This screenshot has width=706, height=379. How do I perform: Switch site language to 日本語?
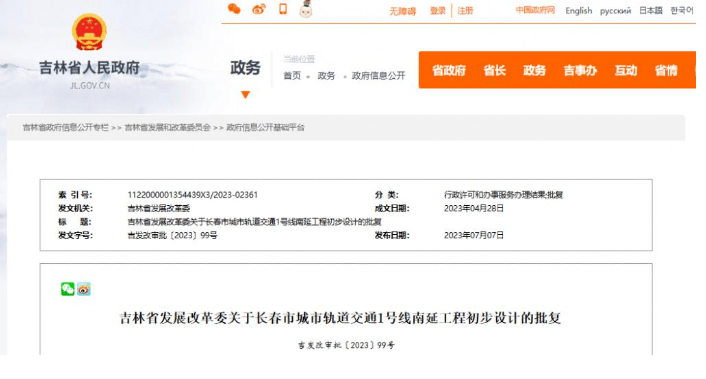tap(651, 10)
